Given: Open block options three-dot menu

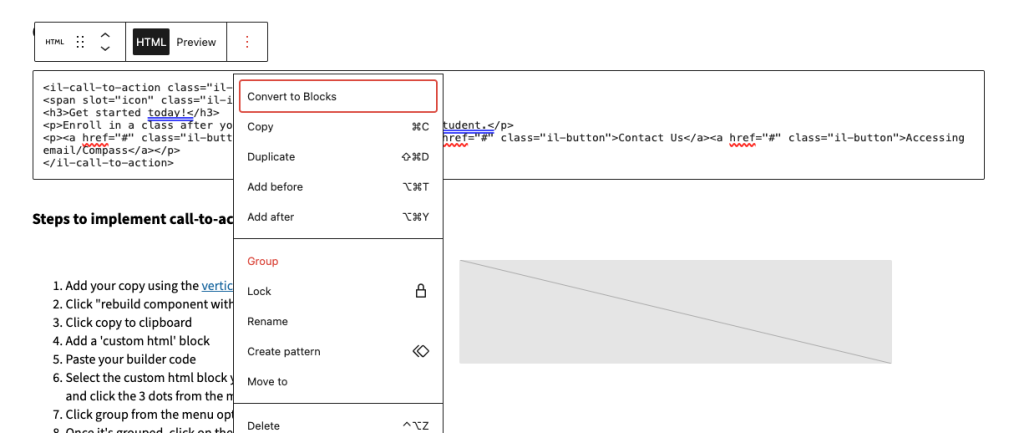Looking at the screenshot, I should [x=247, y=42].
